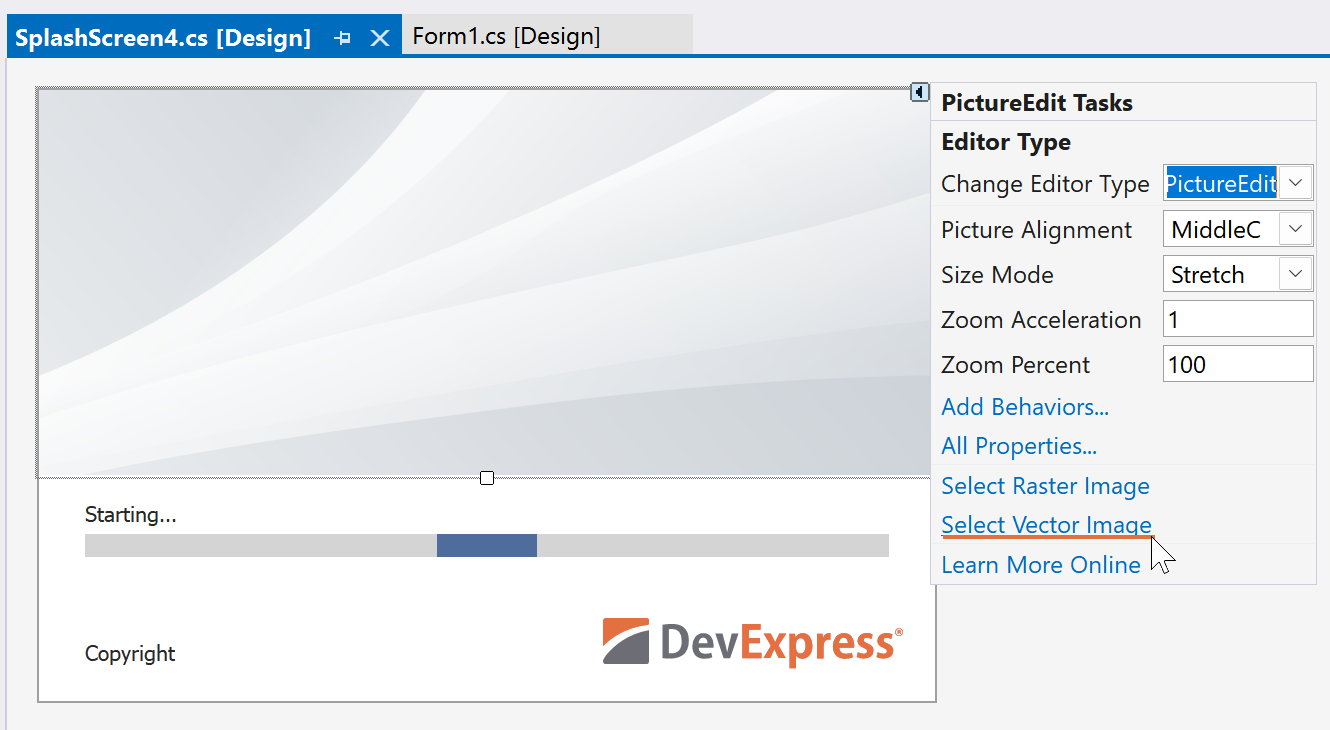Expand the Change Editor Type dropdown arrow
Image resolution: width=1330 pixels, height=730 pixels.
pyautogui.click(x=1296, y=184)
